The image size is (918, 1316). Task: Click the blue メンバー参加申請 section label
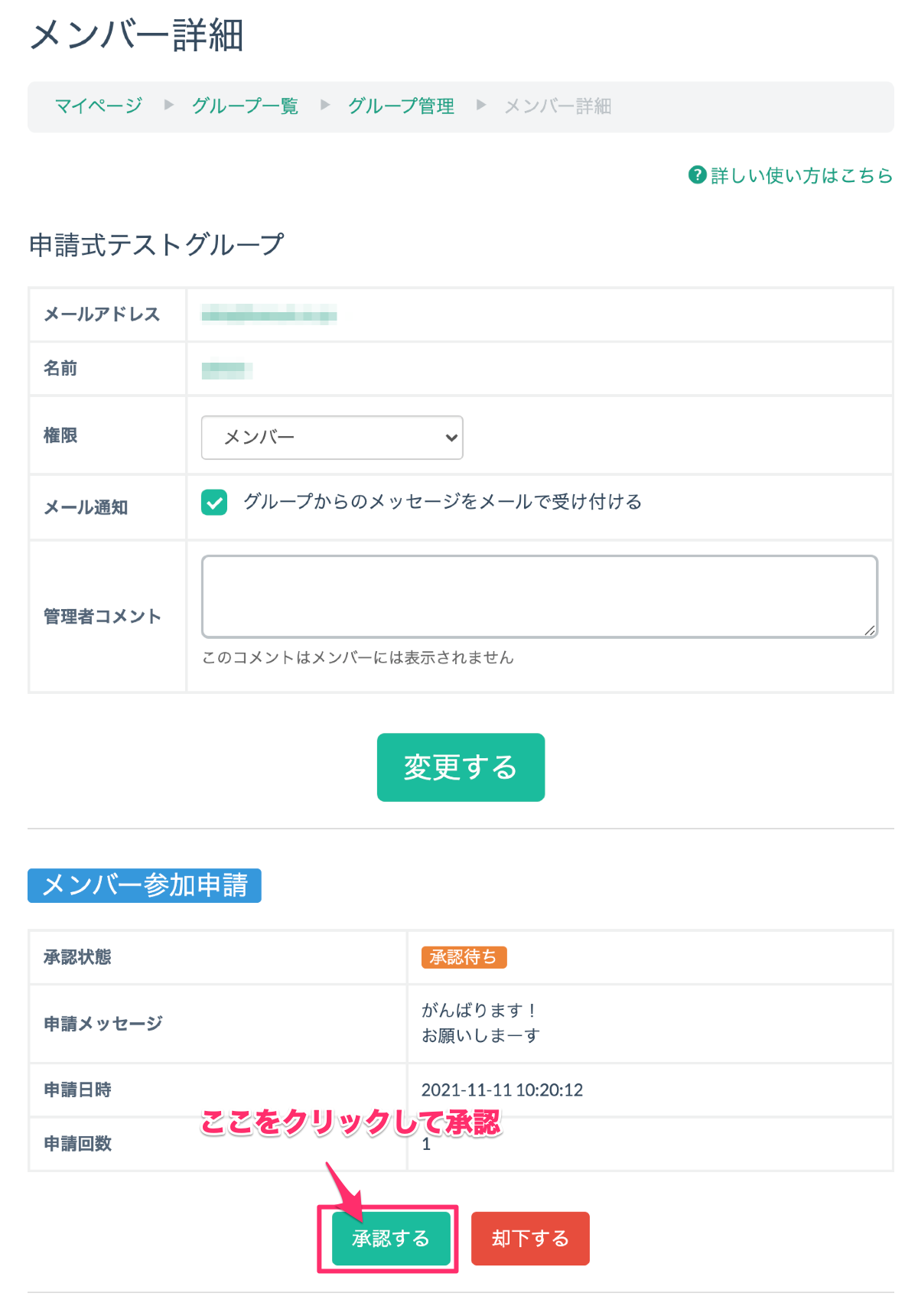(145, 885)
